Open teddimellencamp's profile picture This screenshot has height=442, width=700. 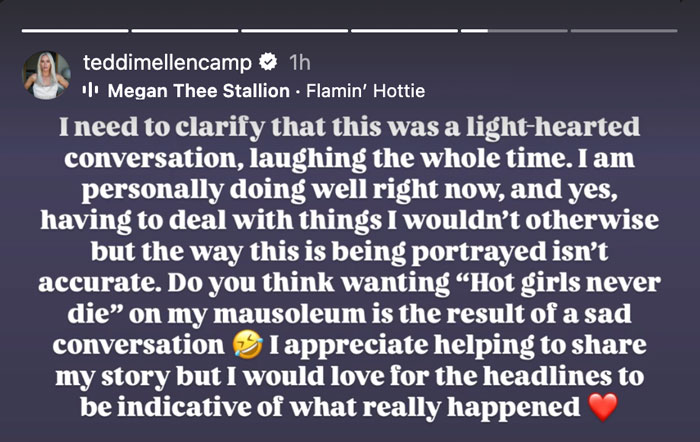pos(46,75)
